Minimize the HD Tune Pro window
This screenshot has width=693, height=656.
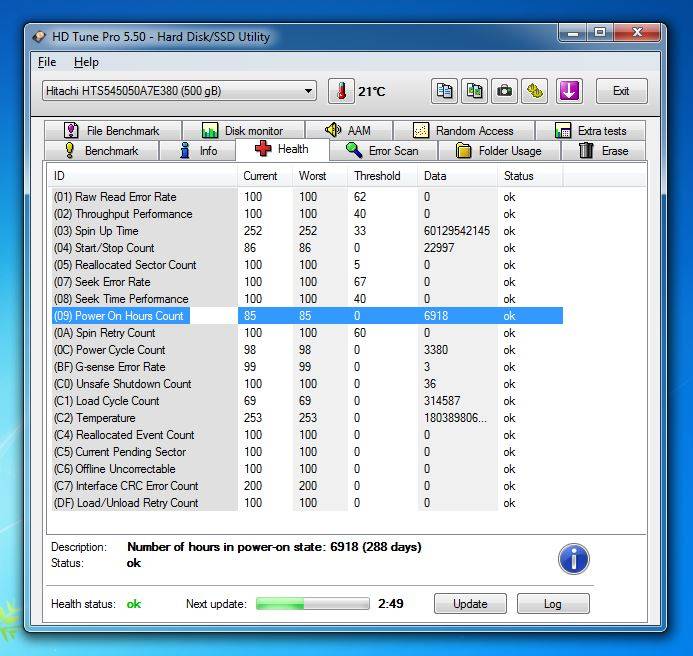(x=573, y=33)
